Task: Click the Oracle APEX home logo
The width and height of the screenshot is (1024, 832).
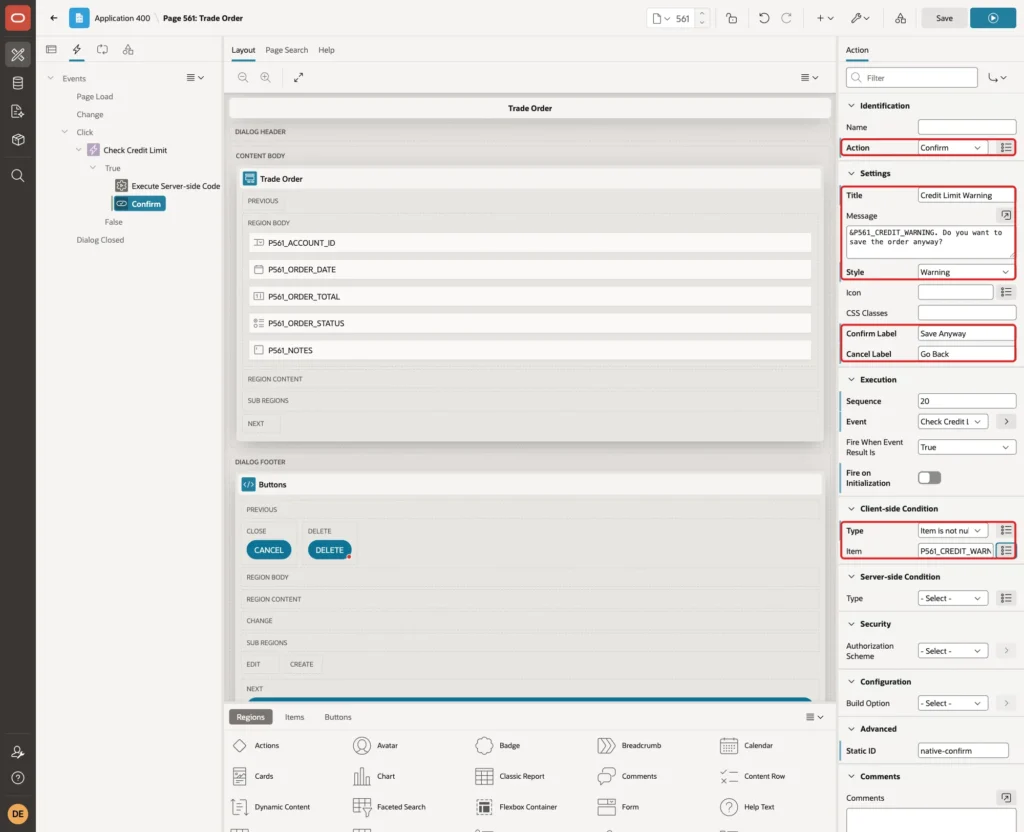Action: (x=18, y=18)
